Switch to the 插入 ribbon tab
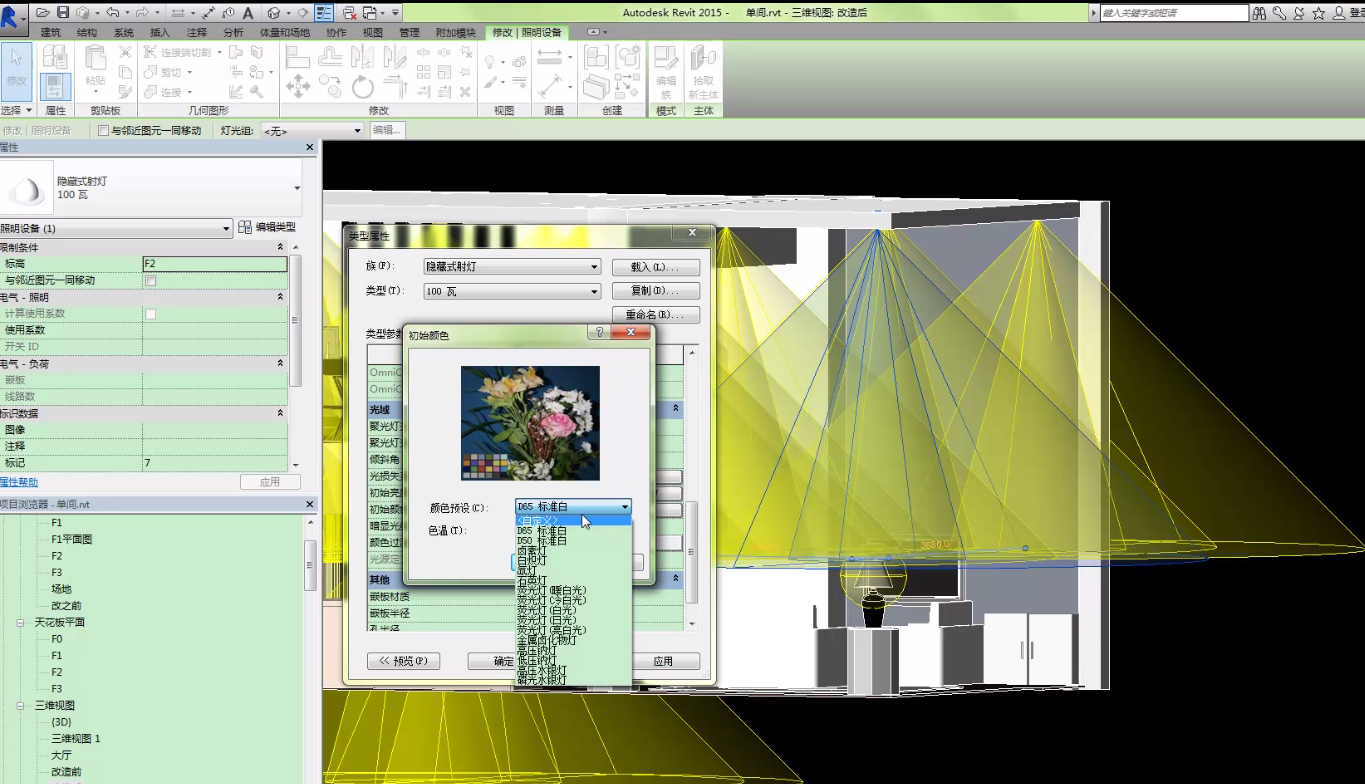This screenshot has height=784, width=1365. [x=160, y=33]
